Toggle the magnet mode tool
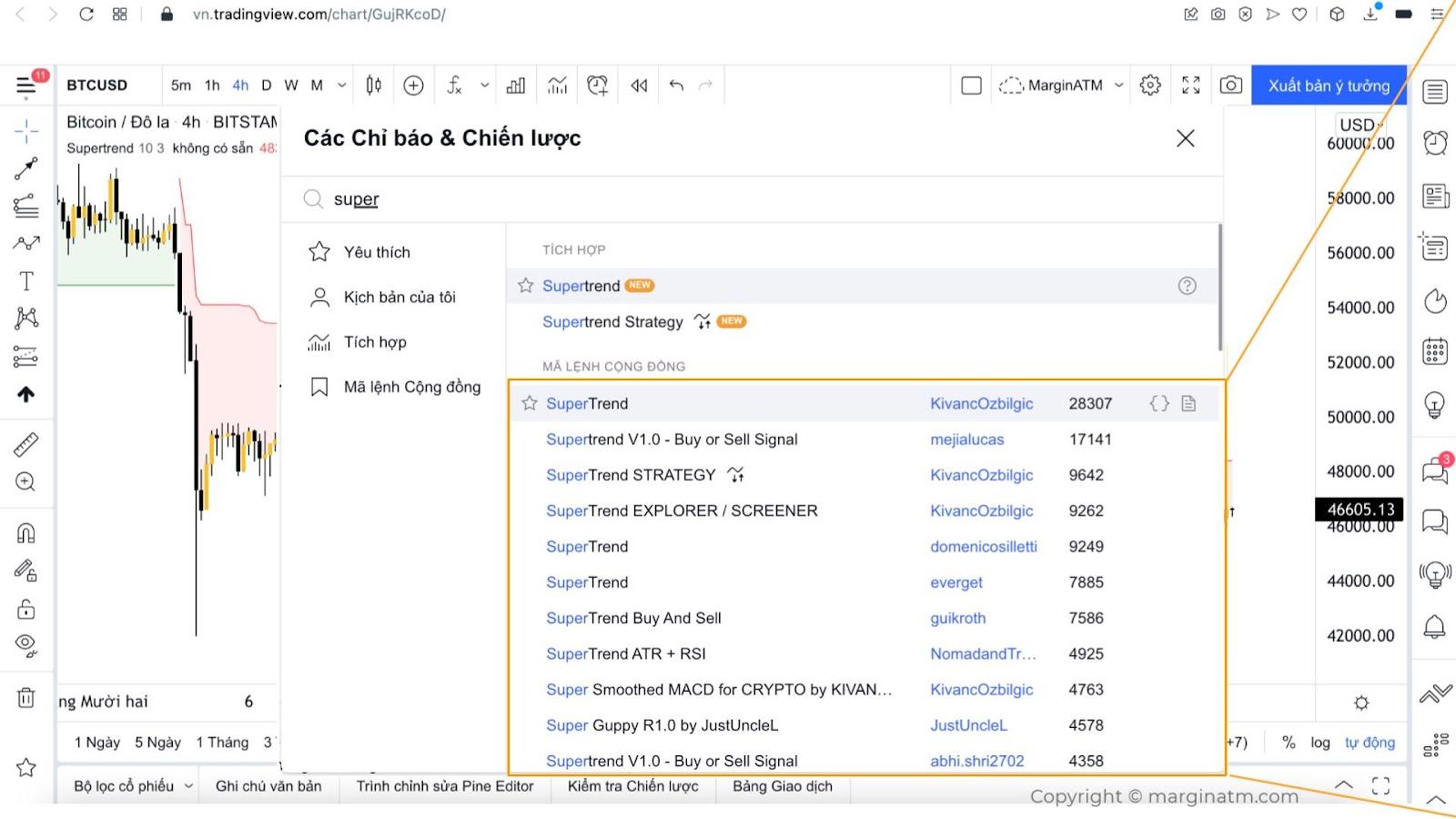 point(26,533)
